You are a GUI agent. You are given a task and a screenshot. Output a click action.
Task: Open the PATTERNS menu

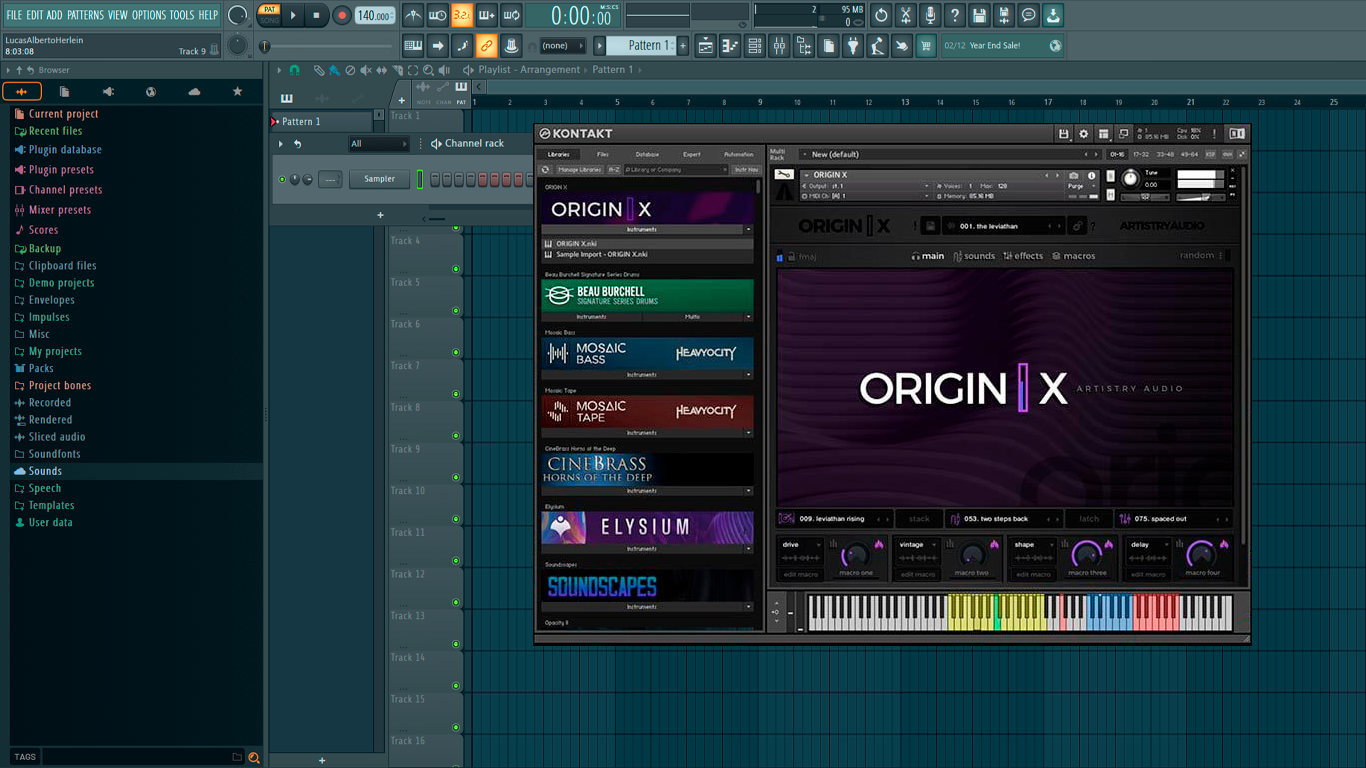pyautogui.click(x=85, y=15)
